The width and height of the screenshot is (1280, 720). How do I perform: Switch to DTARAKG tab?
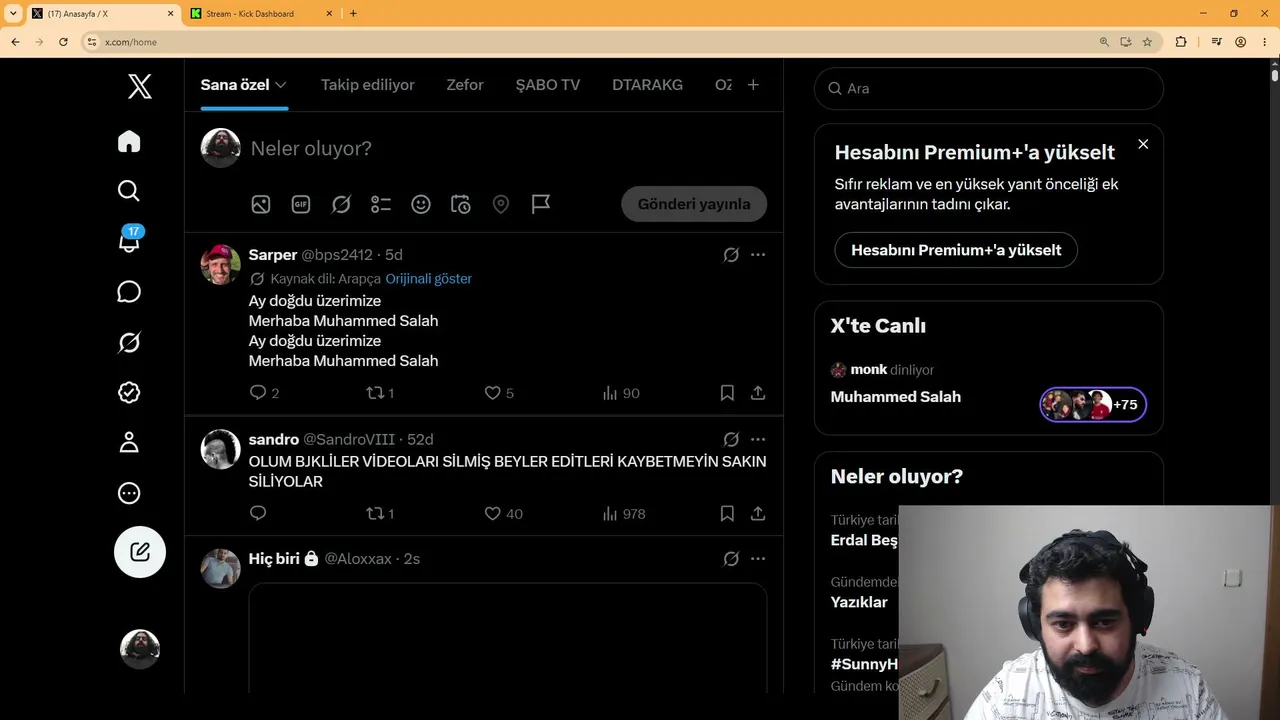[x=647, y=85]
